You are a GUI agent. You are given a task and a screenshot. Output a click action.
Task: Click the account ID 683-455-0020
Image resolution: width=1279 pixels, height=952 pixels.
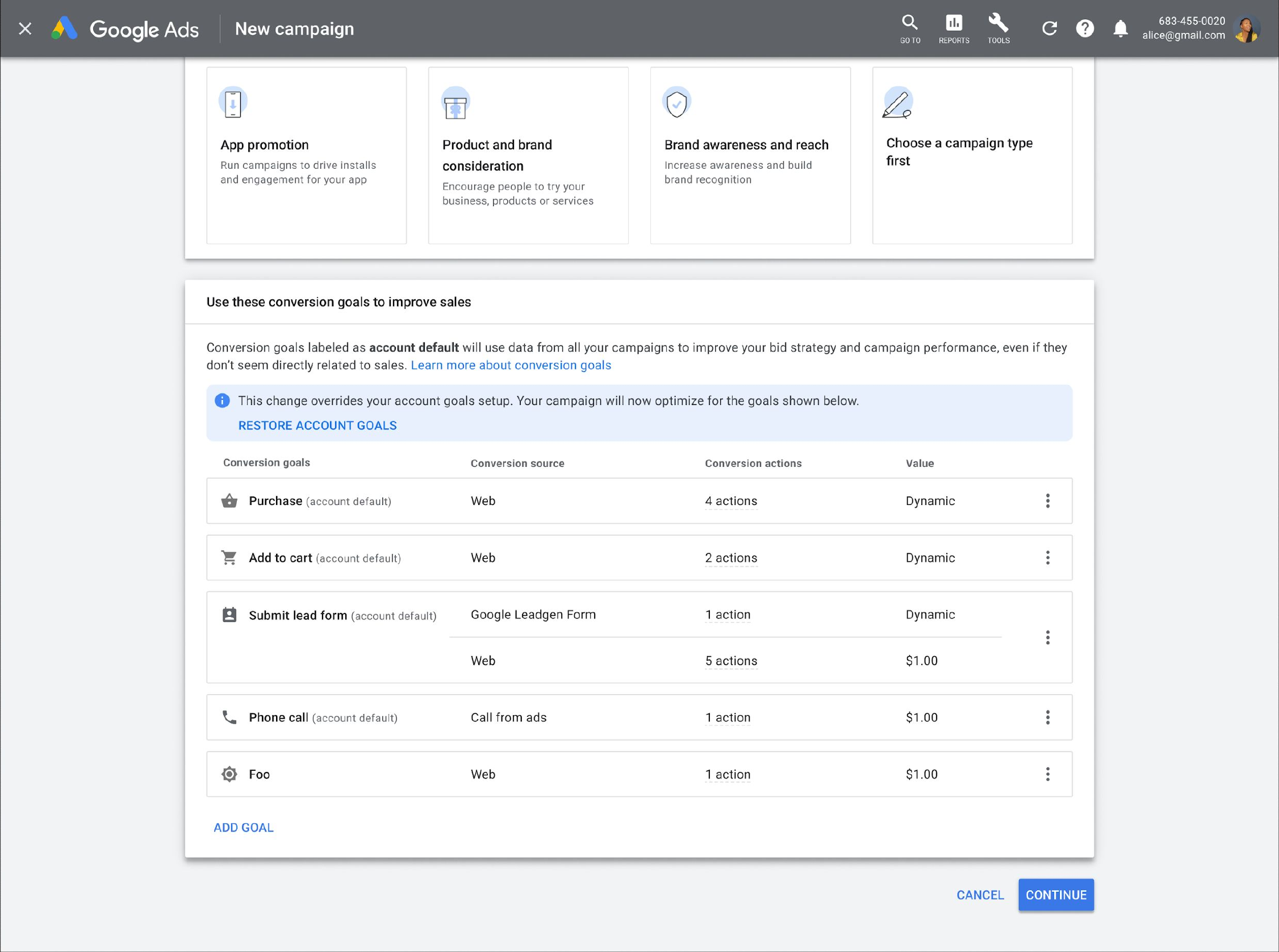pyautogui.click(x=1192, y=21)
